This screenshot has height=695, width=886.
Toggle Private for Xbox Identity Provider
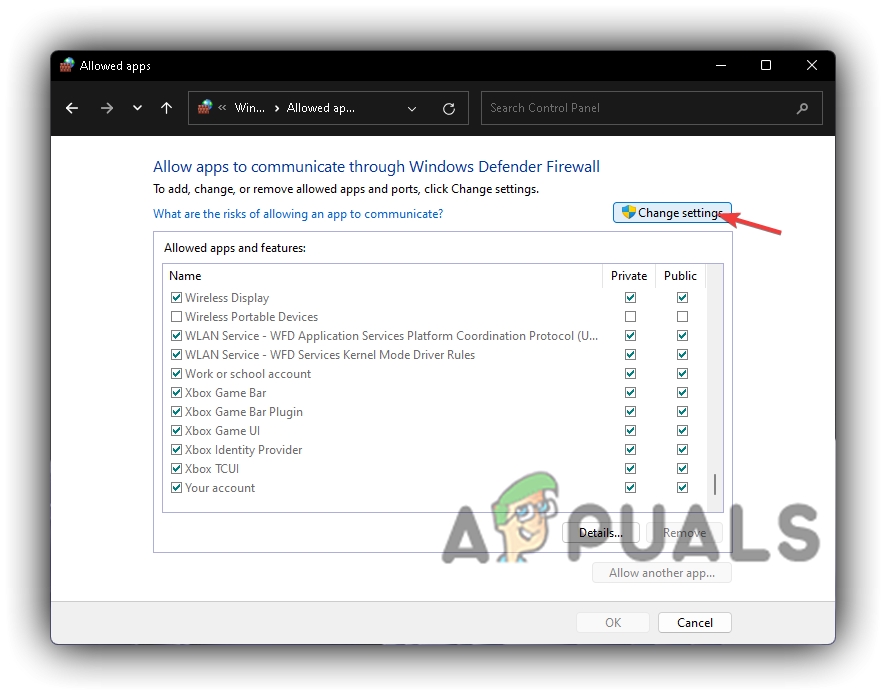pos(631,449)
